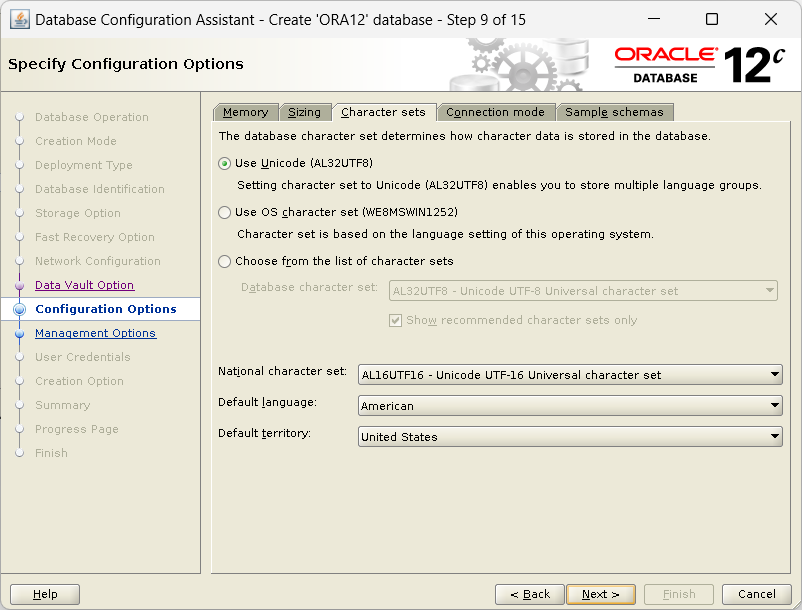Select Choose from the list of character sets
Screen dimensions: 802x610
tap(224, 261)
